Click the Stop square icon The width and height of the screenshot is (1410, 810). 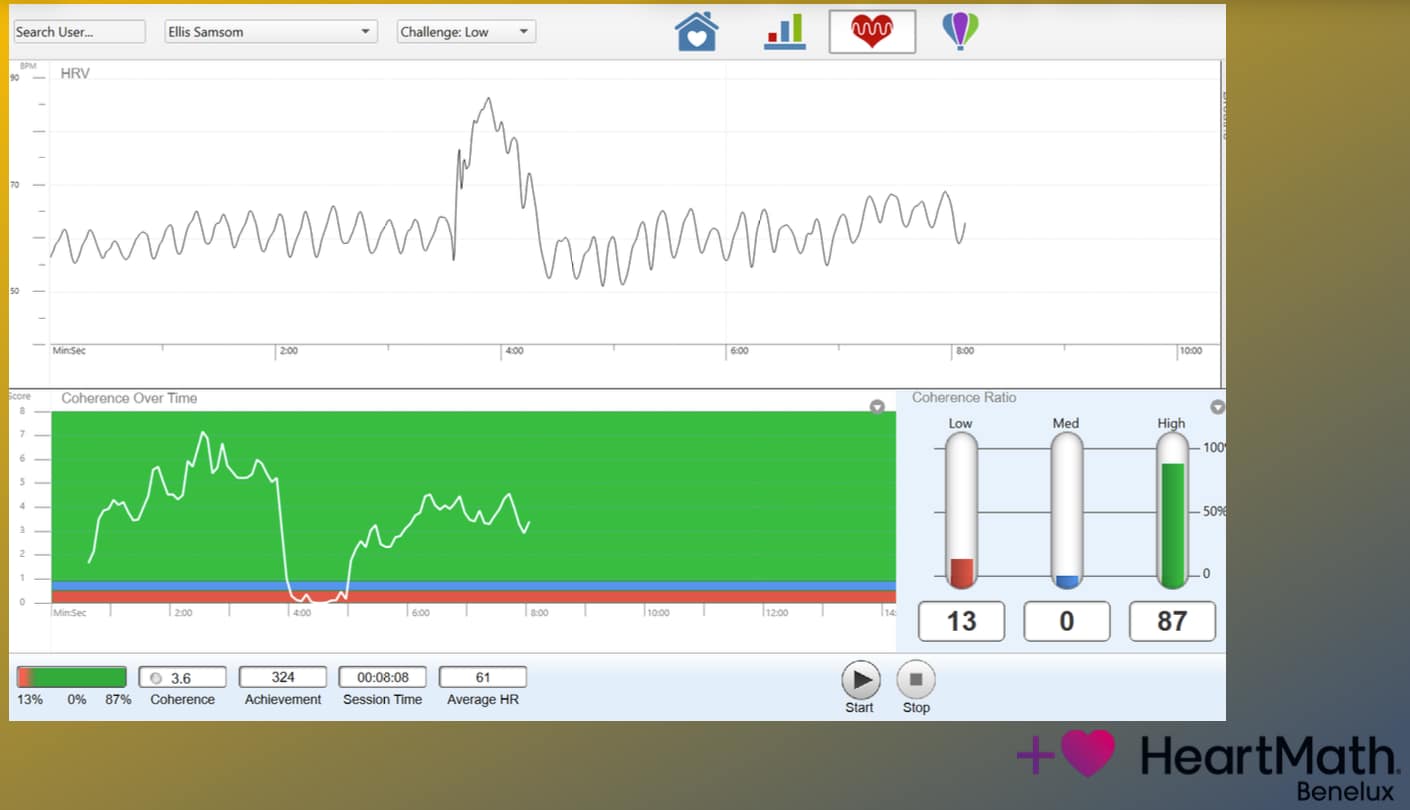pos(916,679)
